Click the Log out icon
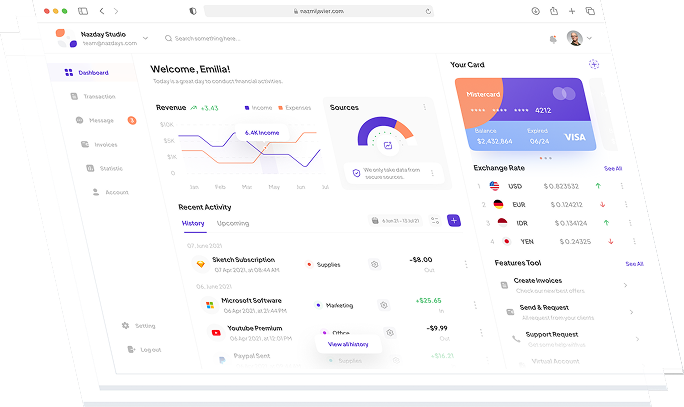Screen dimensions: 684x407 coord(131,349)
